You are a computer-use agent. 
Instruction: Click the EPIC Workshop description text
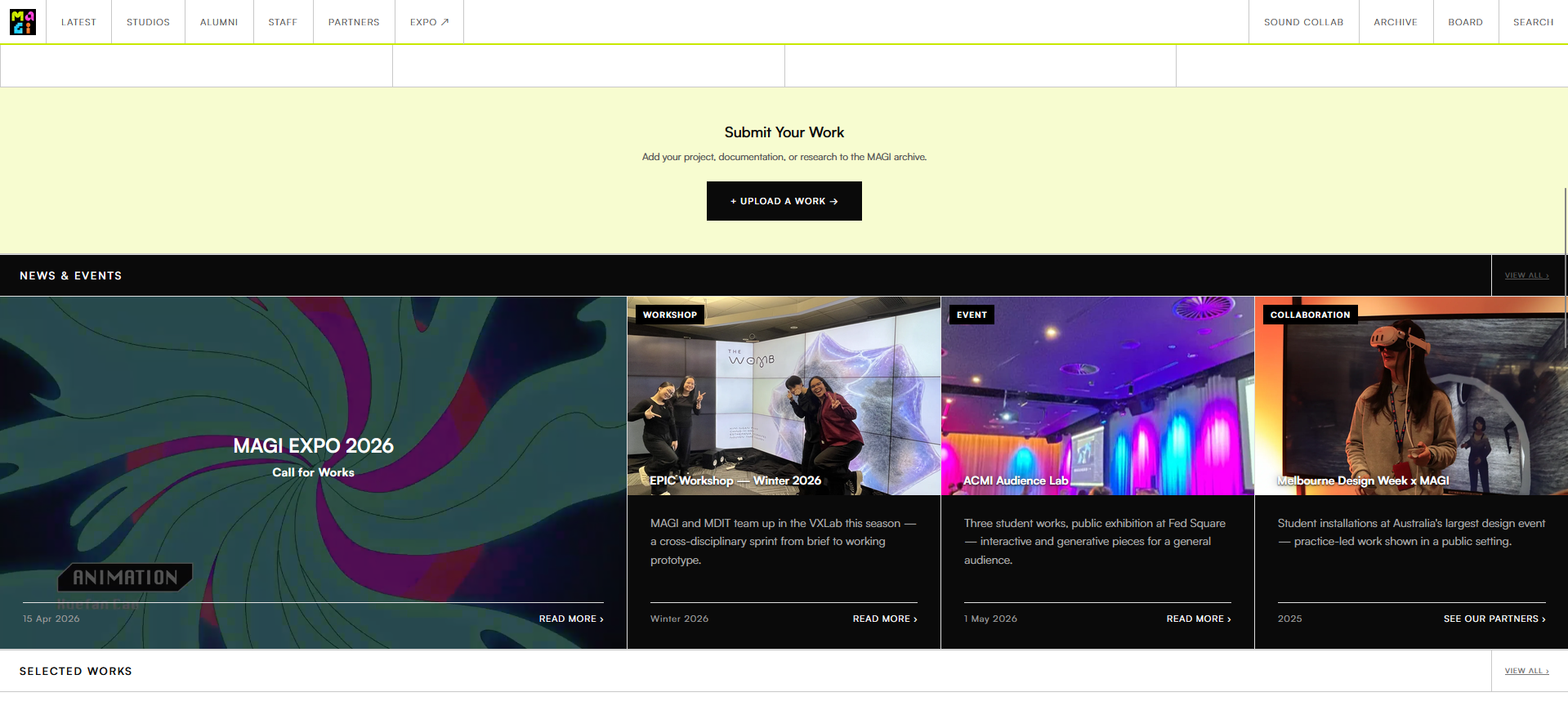click(784, 541)
